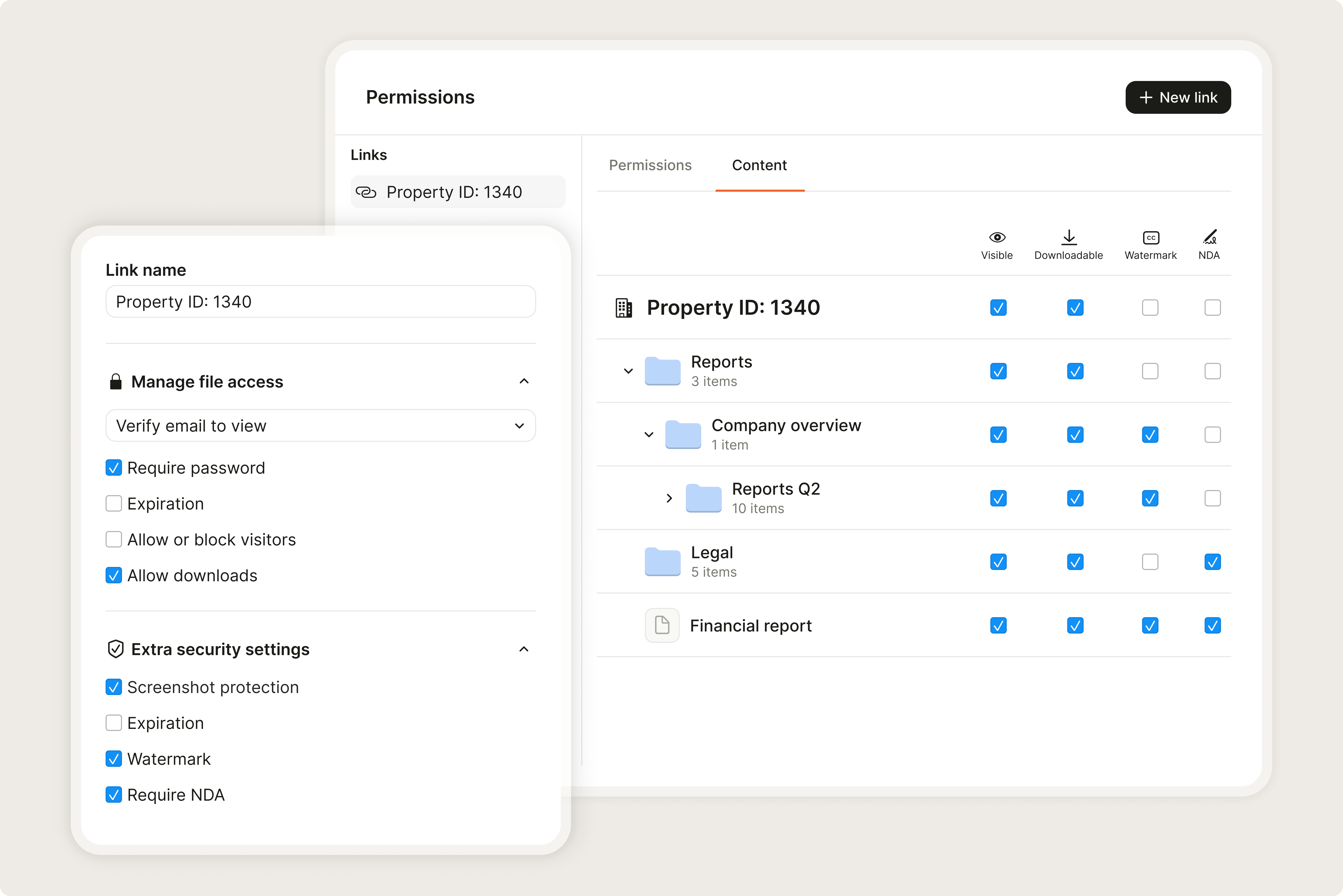This screenshot has width=1343, height=896.
Task: Click the Company overview folder name
Action: pyautogui.click(x=786, y=426)
